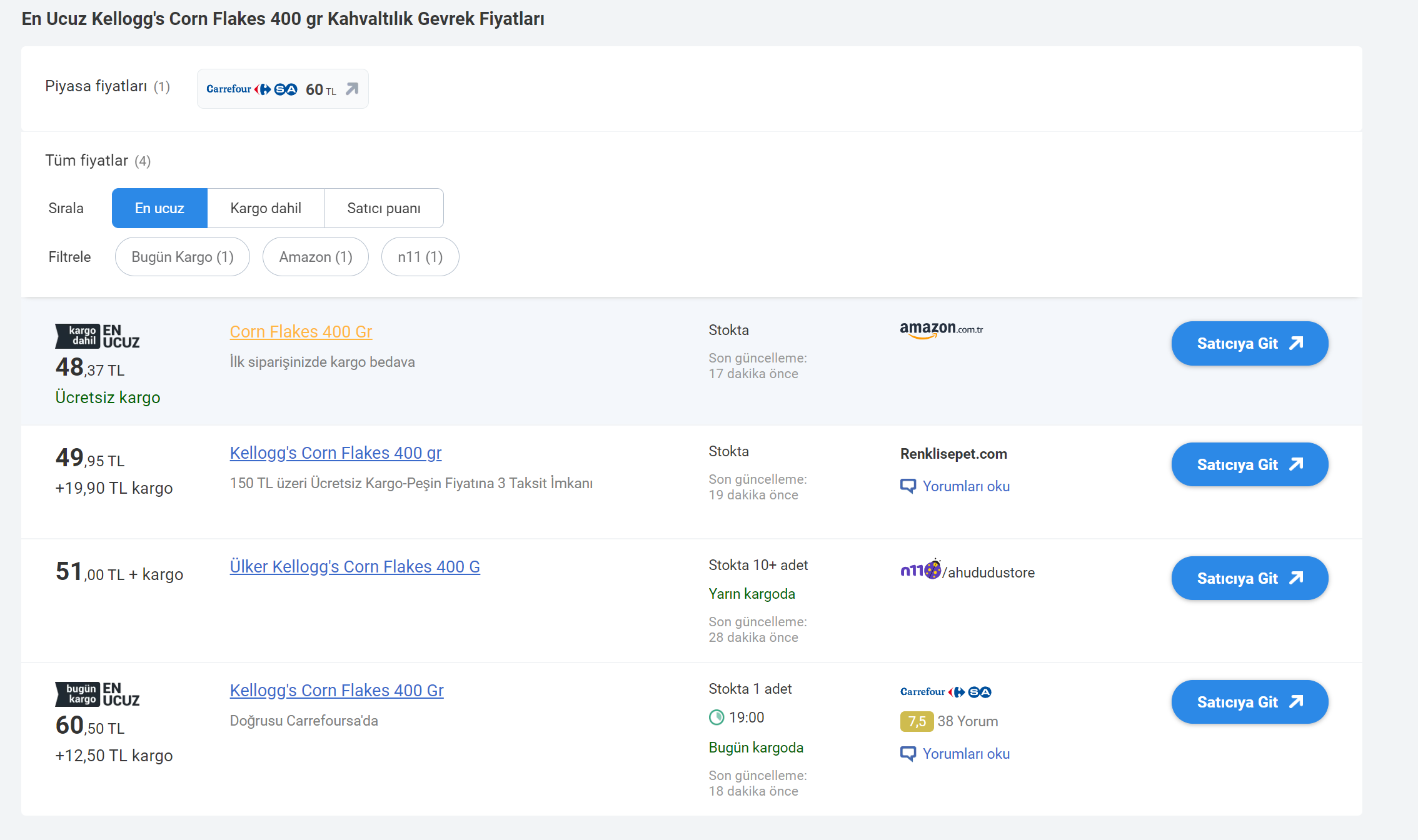
Task: Toggle the Amazon (1) filter
Action: (x=316, y=257)
